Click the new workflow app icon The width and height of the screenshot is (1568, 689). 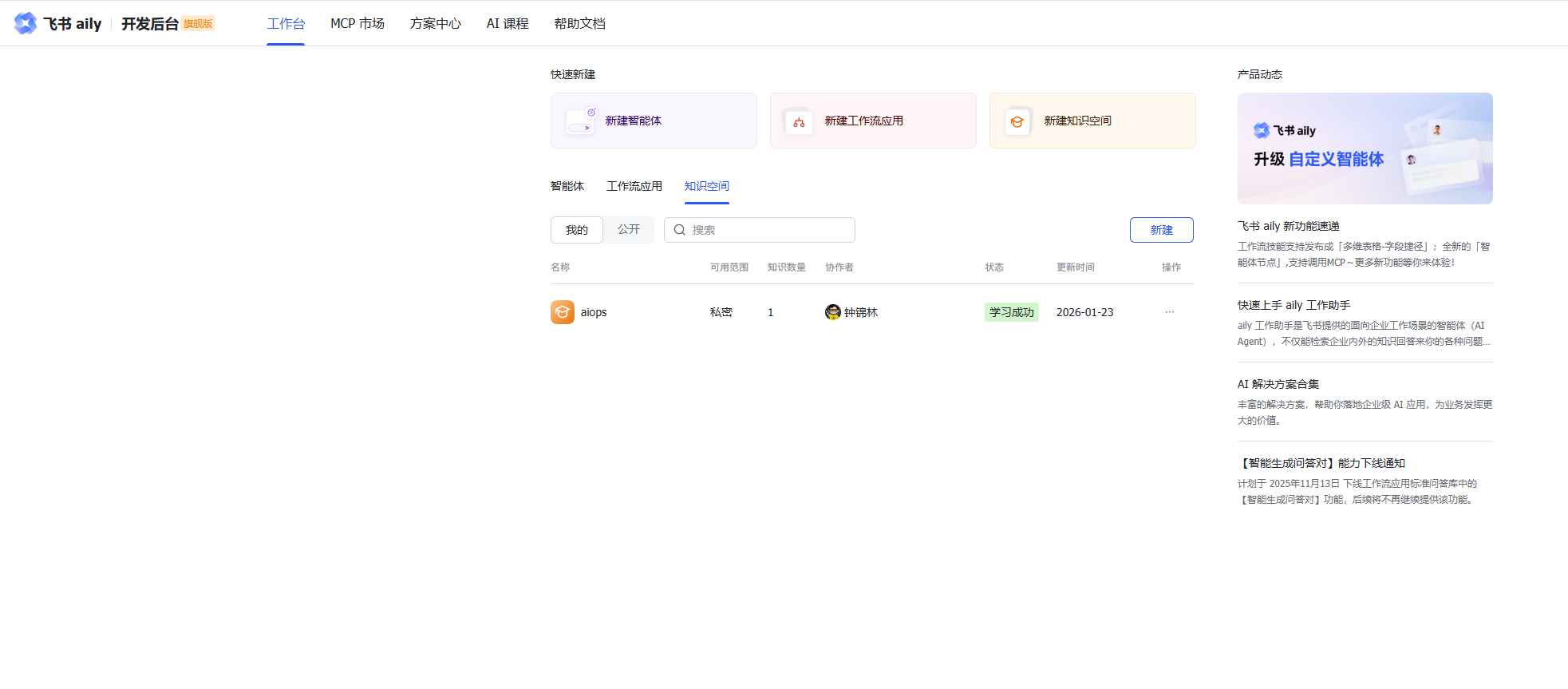pos(799,121)
